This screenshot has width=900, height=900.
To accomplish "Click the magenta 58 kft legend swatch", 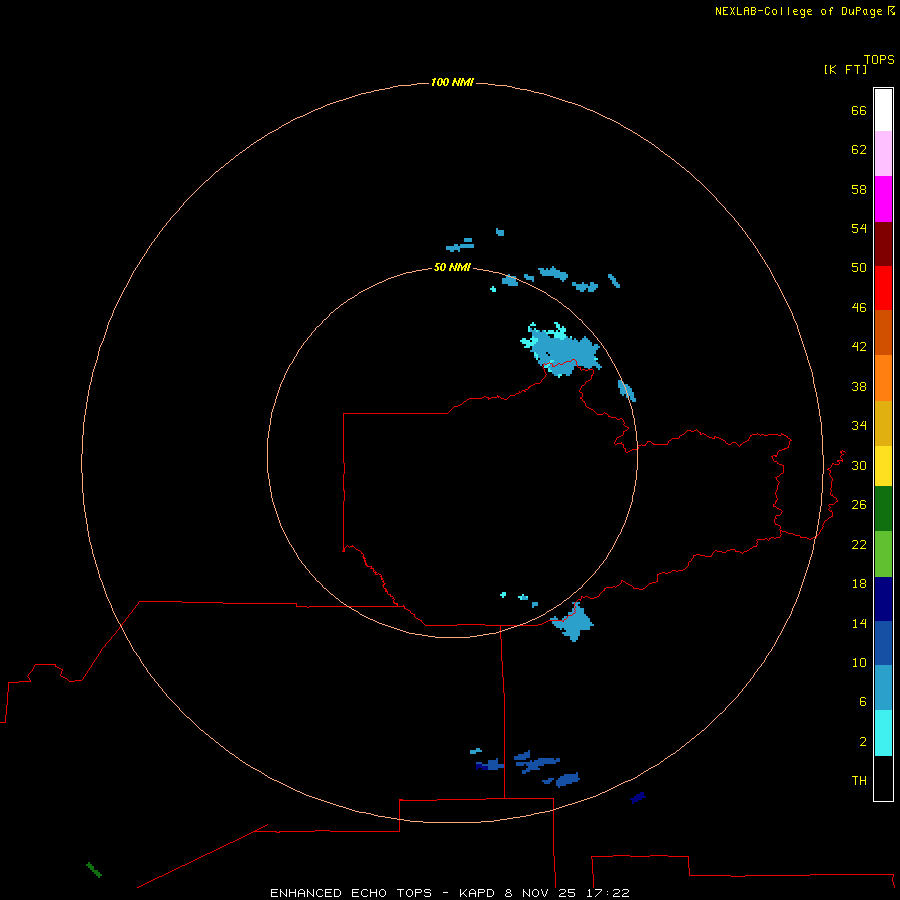I will (883, 199).
